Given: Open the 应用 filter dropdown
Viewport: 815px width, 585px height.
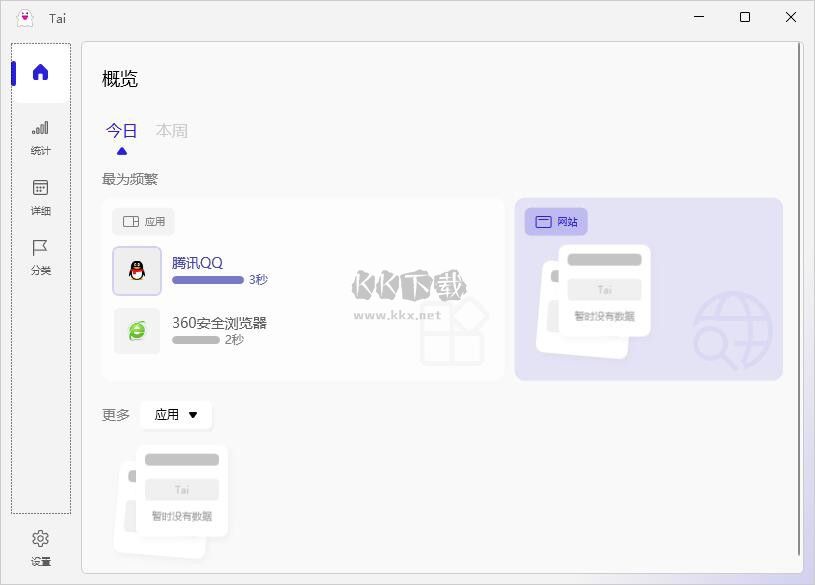Looking at the screenshot, I should coord(176,415).
